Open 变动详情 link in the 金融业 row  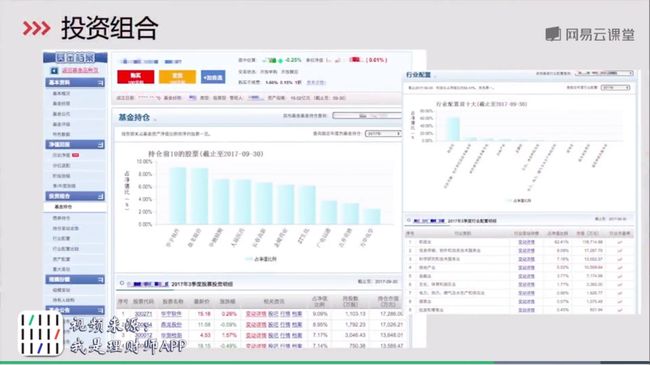coord(526,276)
